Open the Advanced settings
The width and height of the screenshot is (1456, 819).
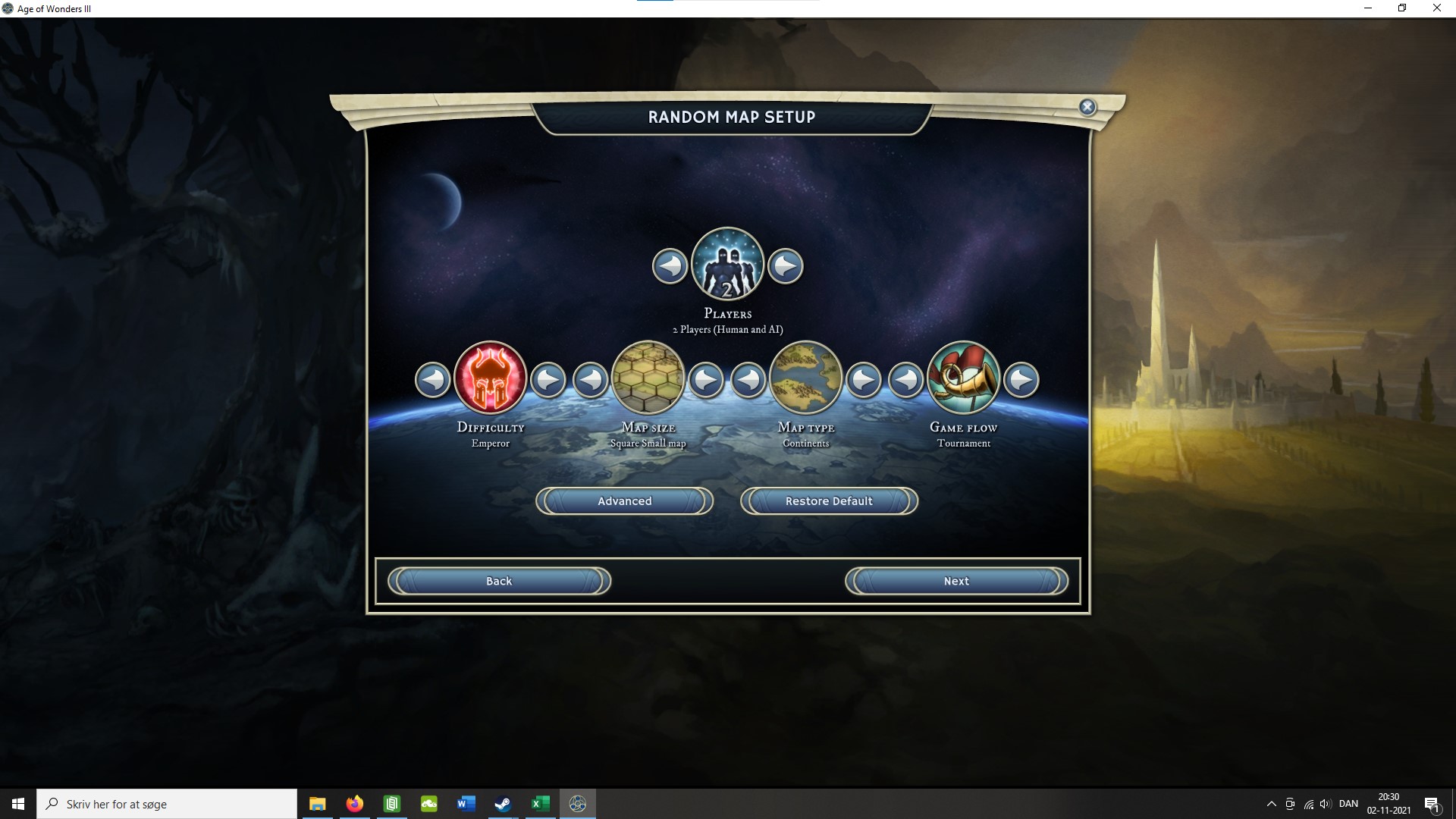624,500
